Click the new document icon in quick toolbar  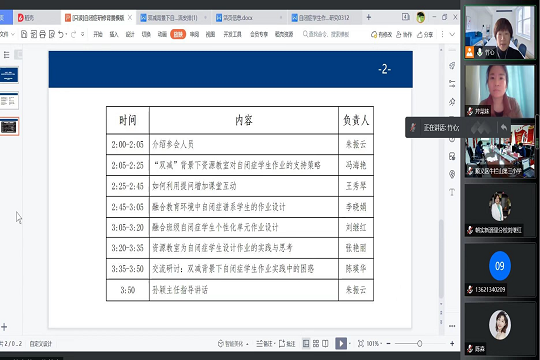(x=24, y=34)
